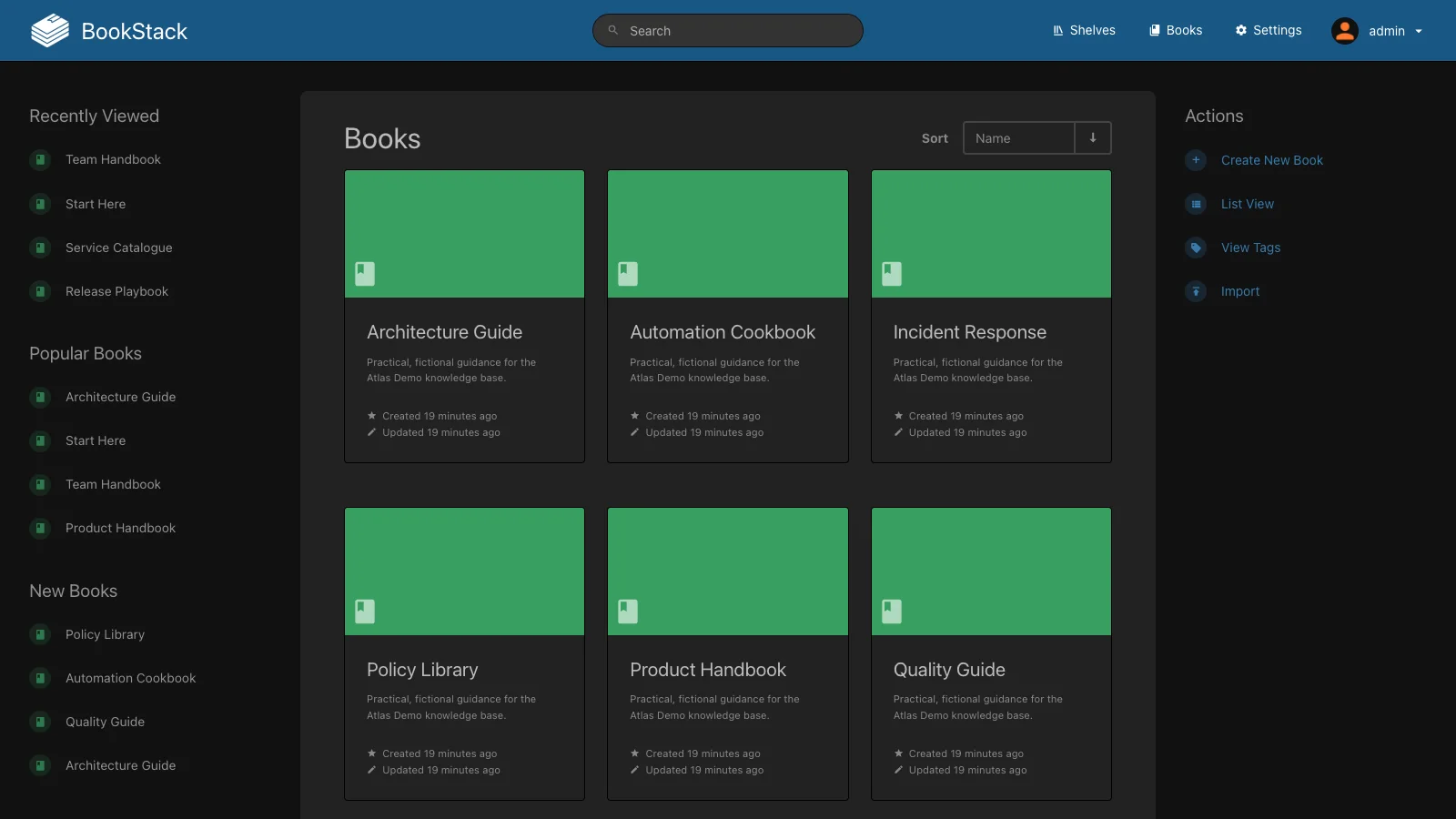Viewport: 1456px width, 819px height.
Task: Click the plus icon for Create New Book
Action: coord(1196,160)
